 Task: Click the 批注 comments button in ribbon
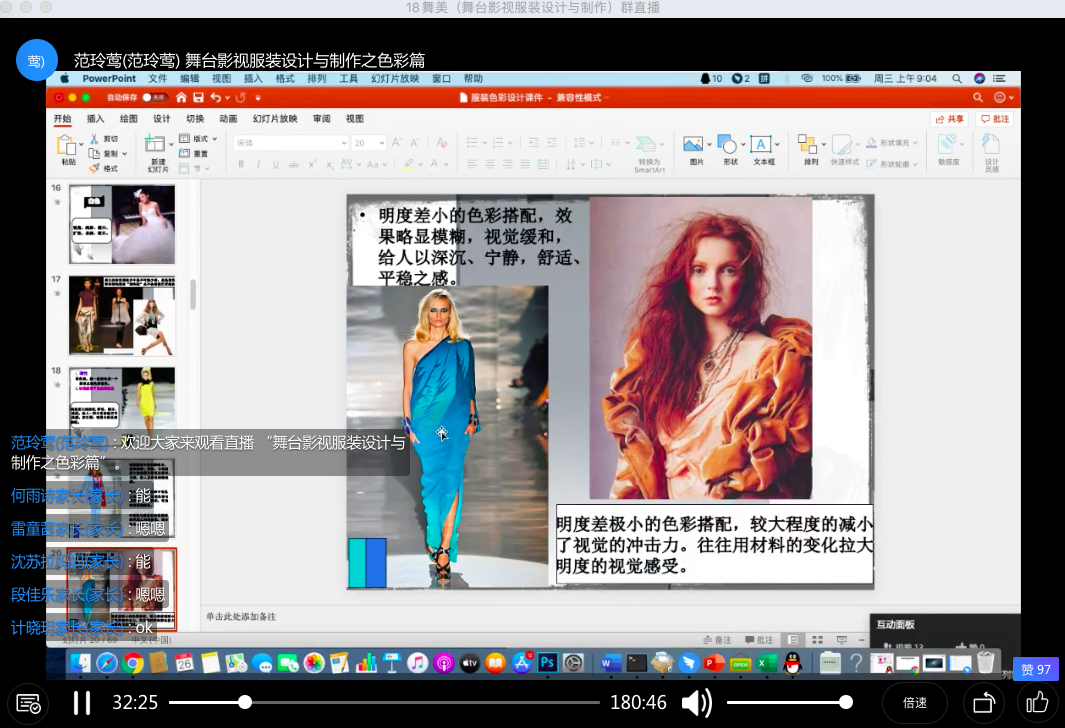point(994,119)
